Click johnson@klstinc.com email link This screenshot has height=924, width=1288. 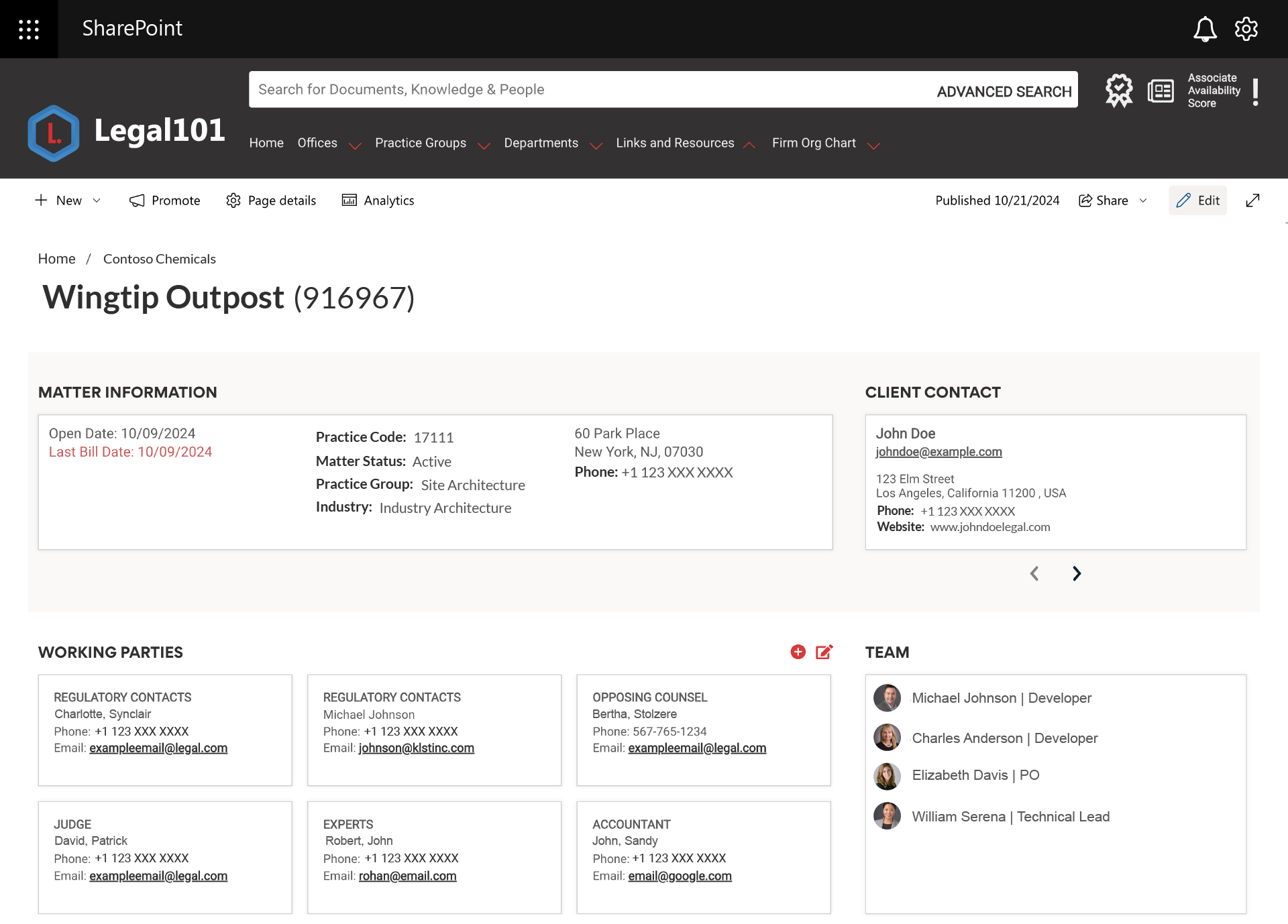(x=417, y=748)
